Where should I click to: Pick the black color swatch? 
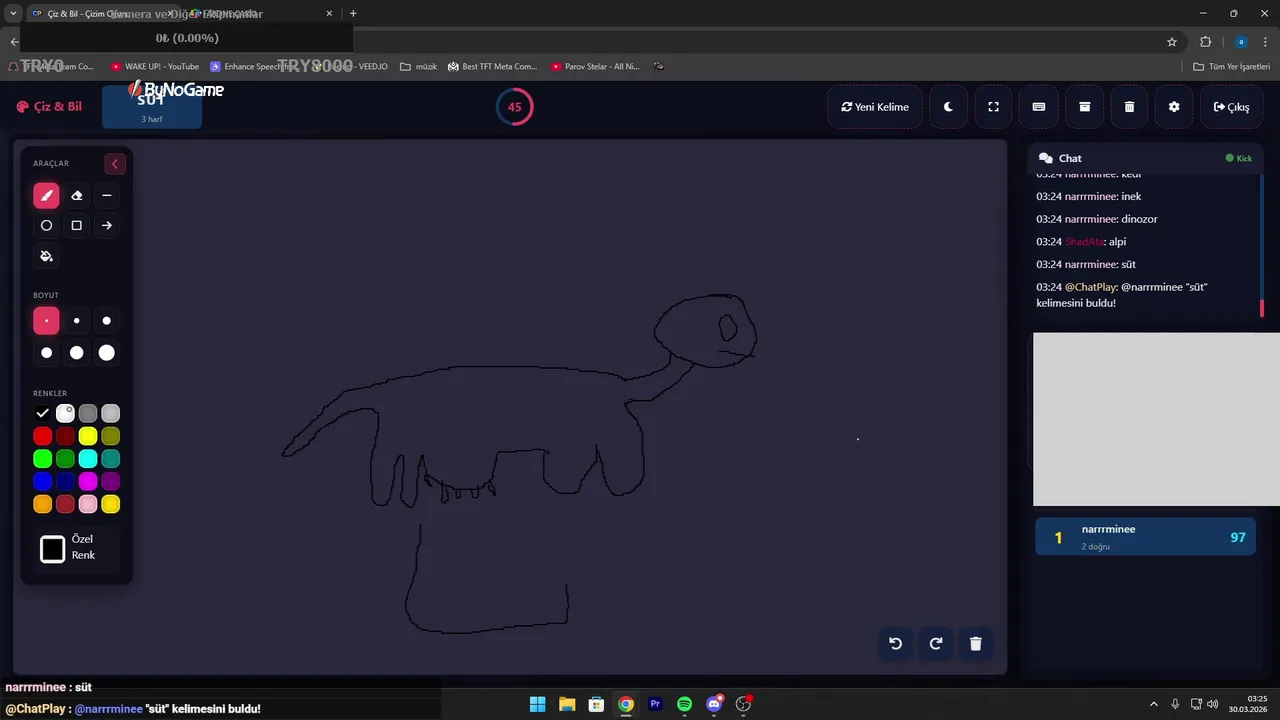click(x=42, y=413)
